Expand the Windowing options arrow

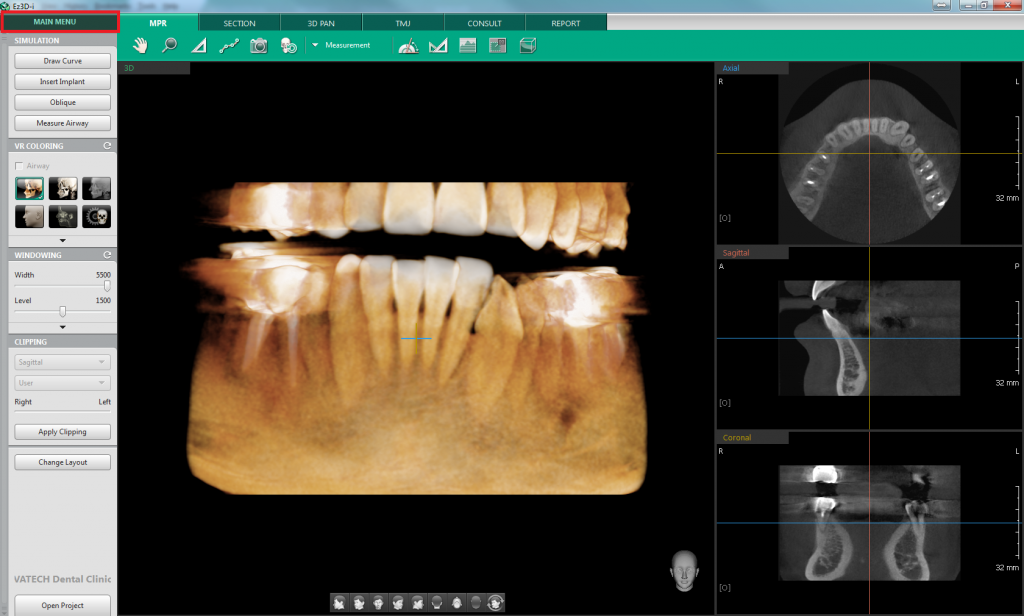click(x=62, y=327)
